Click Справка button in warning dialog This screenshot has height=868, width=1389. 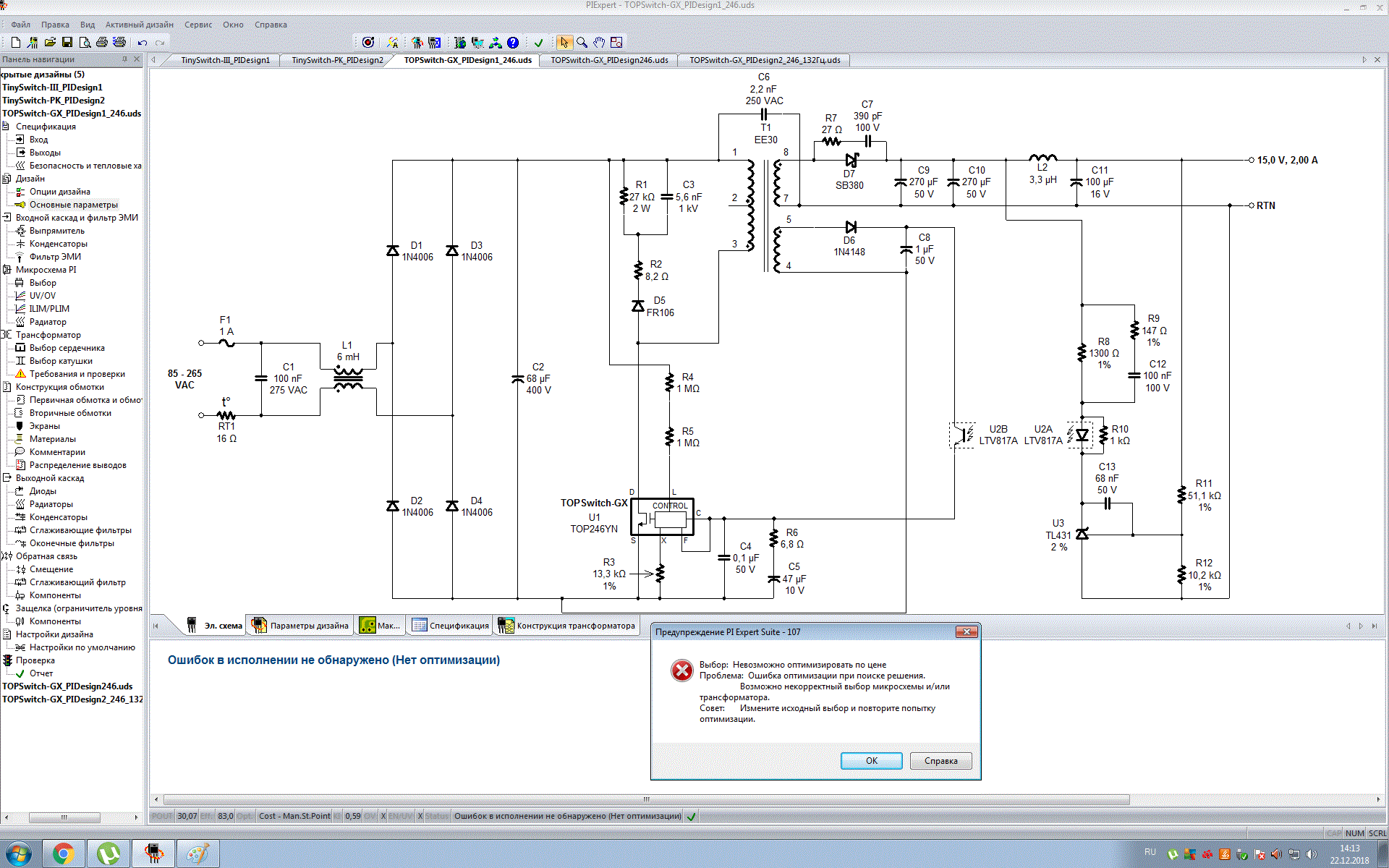[940, 761]
